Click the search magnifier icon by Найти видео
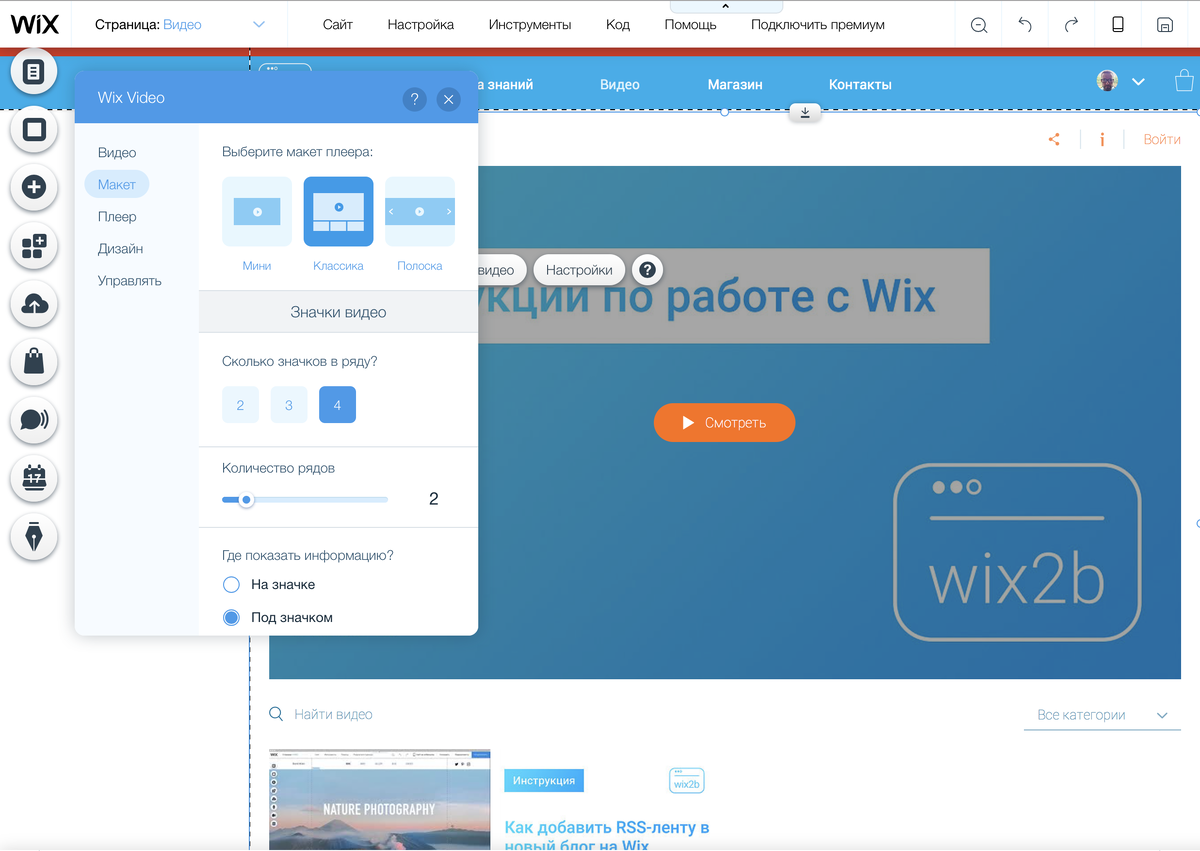 [277, 714]
